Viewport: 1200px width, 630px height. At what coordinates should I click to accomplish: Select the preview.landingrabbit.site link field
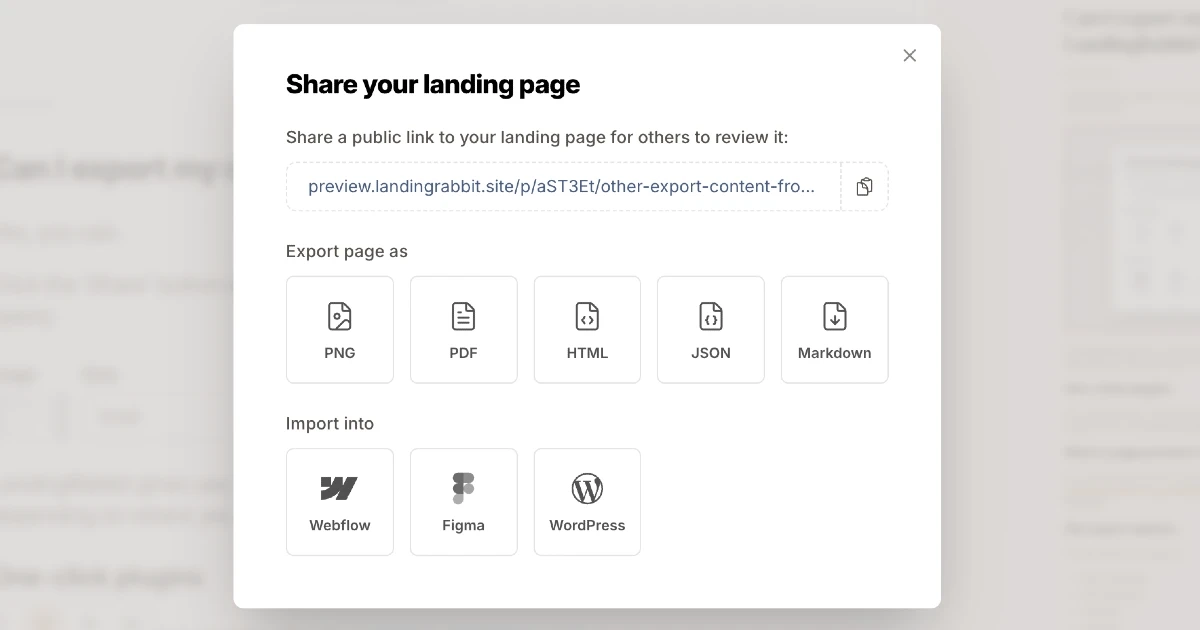pos(562,187)
